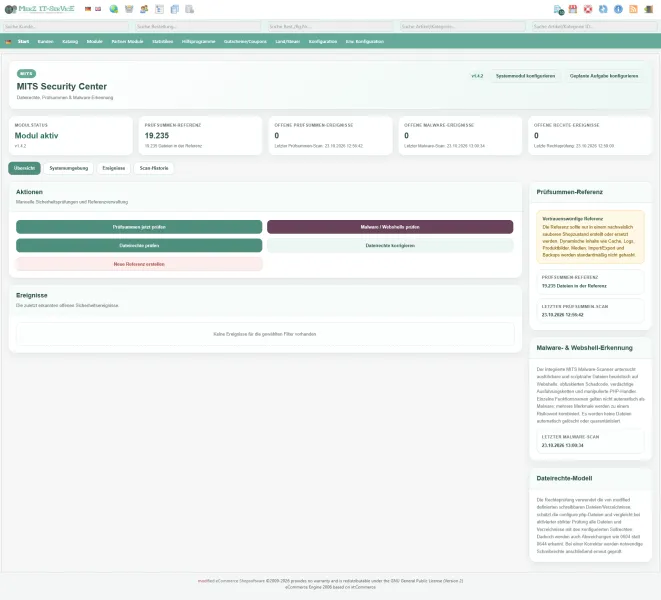Screen dimensions: 661x600
Task: Click the grey document icon in the toolbar
Action: [x=190, y=9]
